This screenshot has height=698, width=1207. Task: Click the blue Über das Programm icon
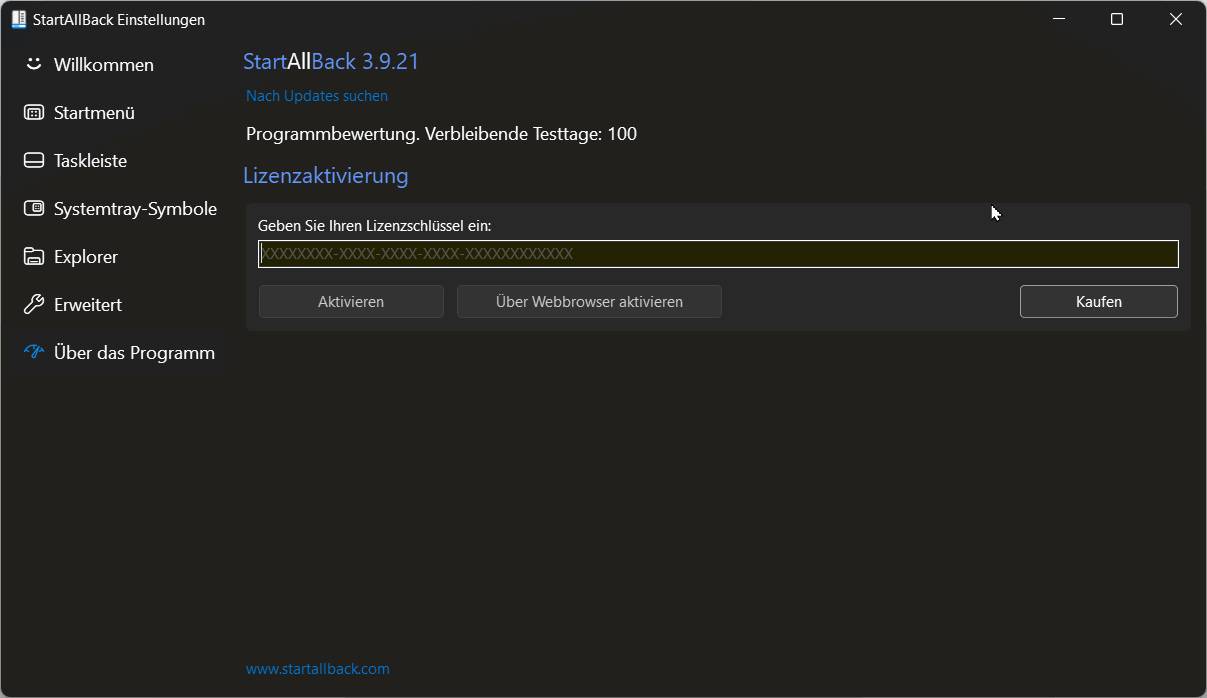(x=34, y=352)
